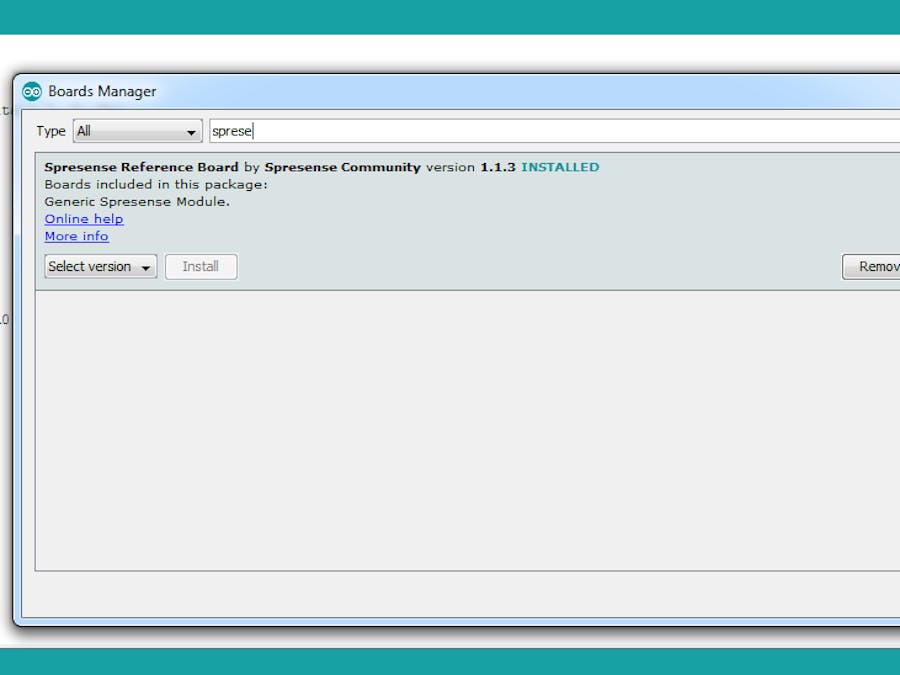Click the version number 1.1.3
This screenshot has width=900, height=675.
[497, 167]
